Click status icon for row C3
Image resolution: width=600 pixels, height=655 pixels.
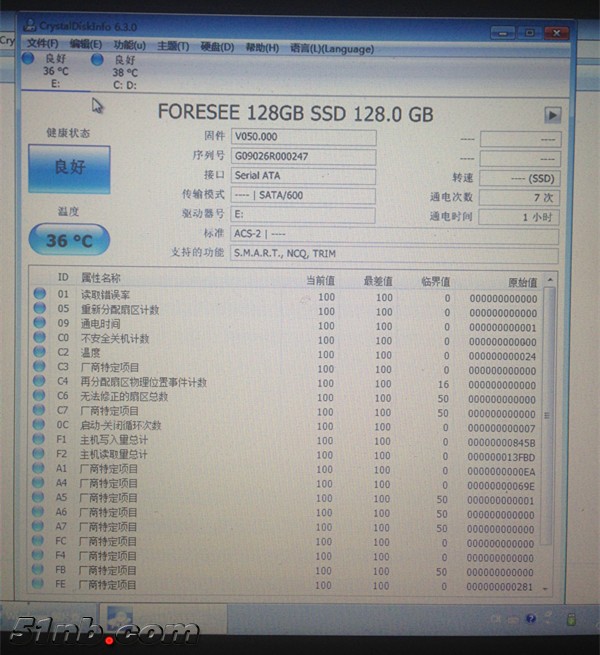click(39, 366)
